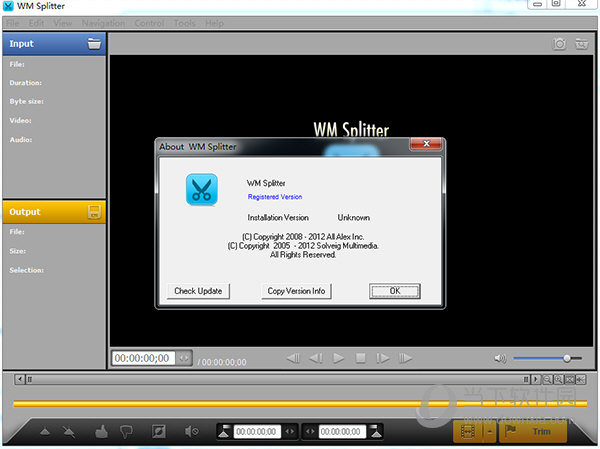
Task: Click the Input panel header
Action: coord(54,44)
